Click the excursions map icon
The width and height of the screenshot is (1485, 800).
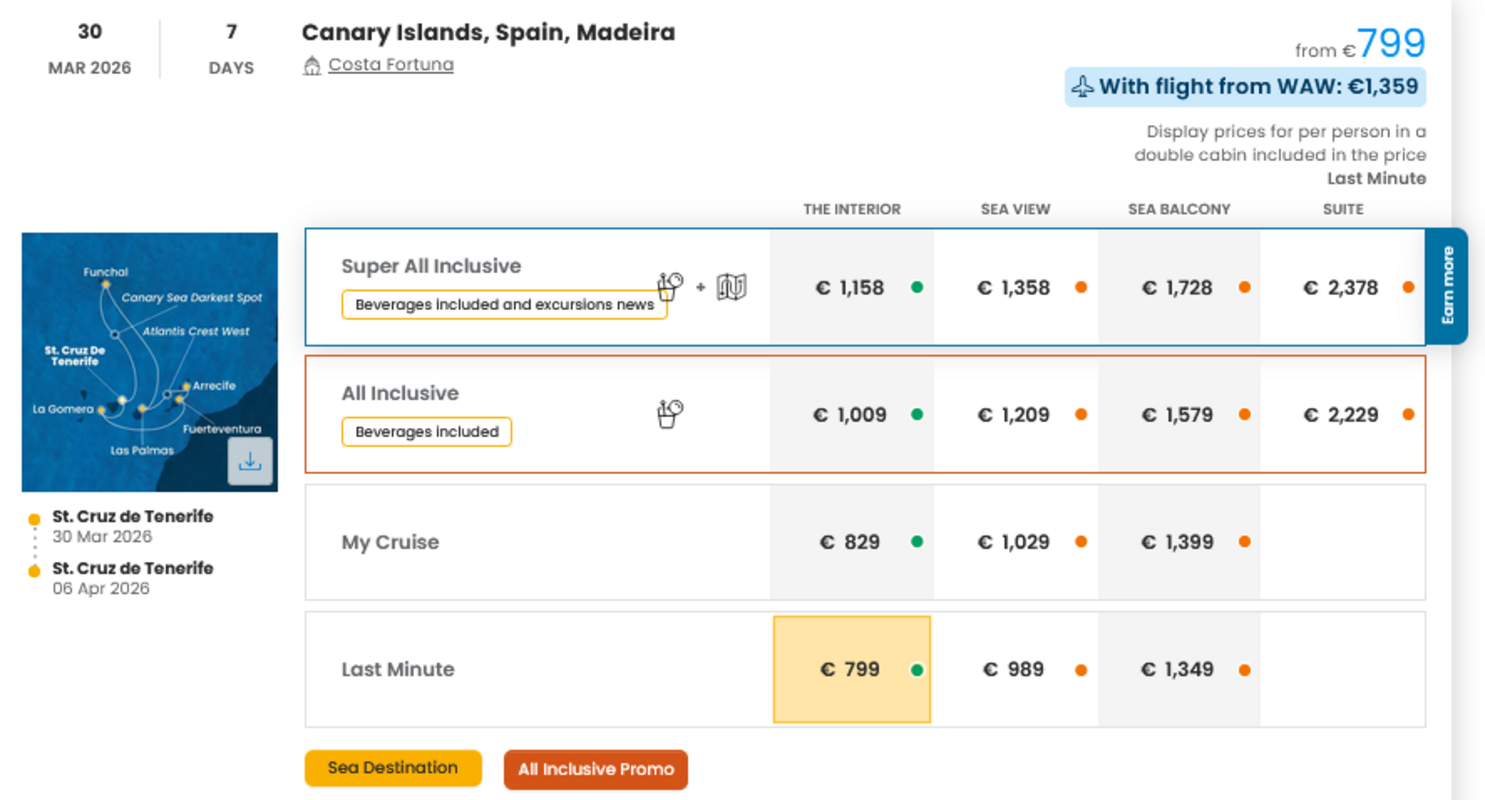point(732,287)
